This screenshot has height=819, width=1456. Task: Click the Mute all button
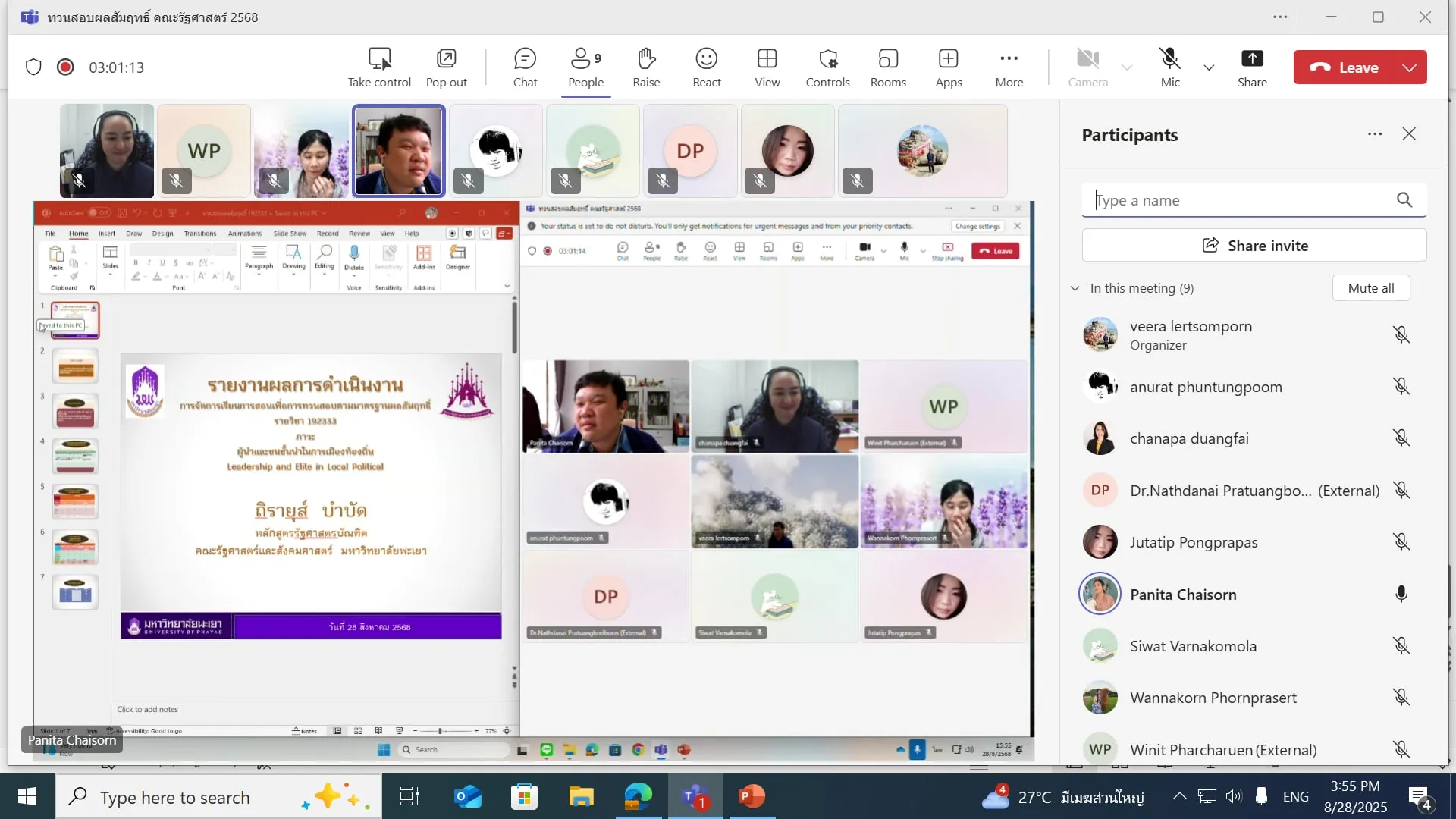click(x=1370, y=288)
